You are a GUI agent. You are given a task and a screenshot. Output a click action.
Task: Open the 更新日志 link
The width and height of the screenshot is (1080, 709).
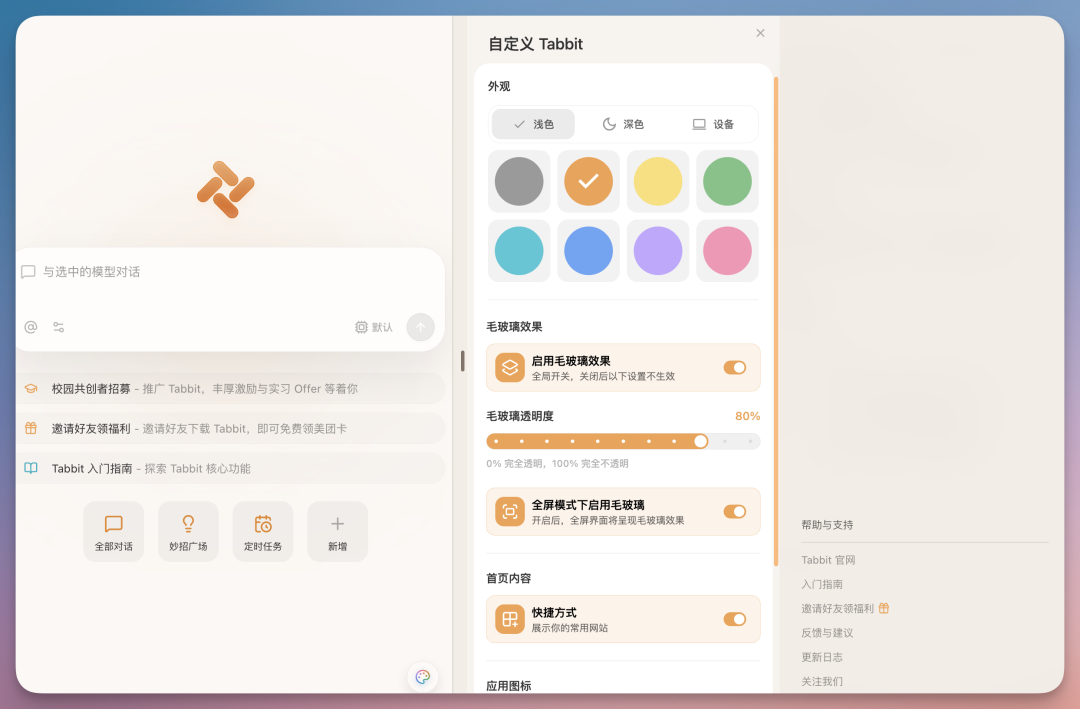coord(822,657)
